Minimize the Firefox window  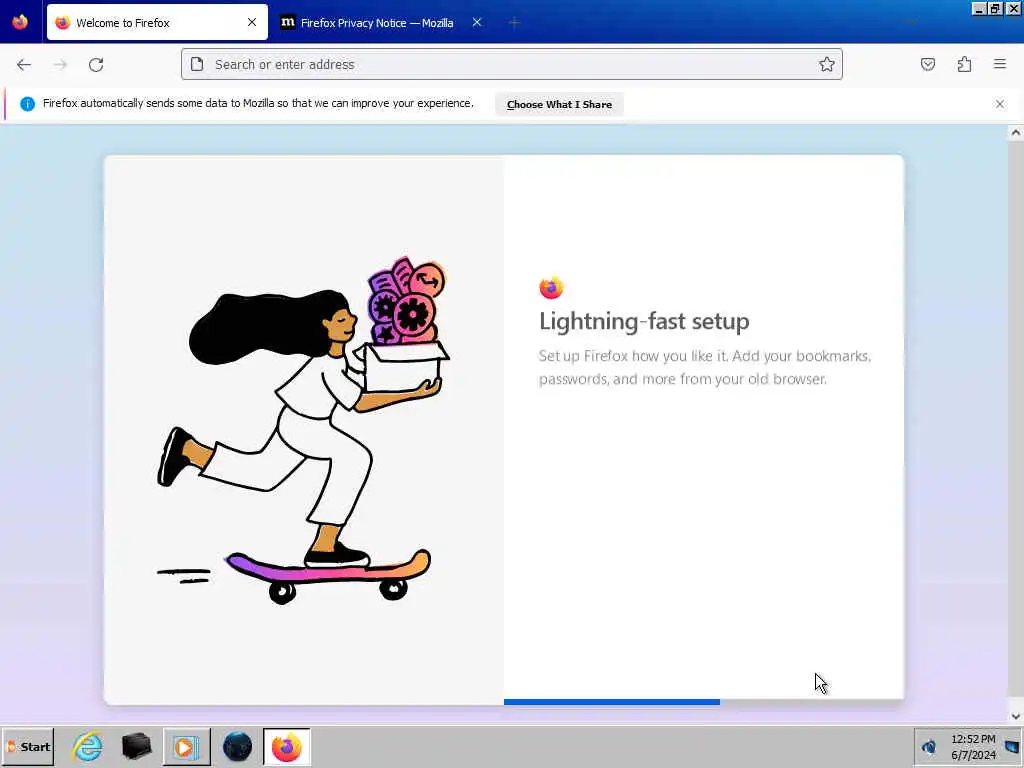coord(979,8)
